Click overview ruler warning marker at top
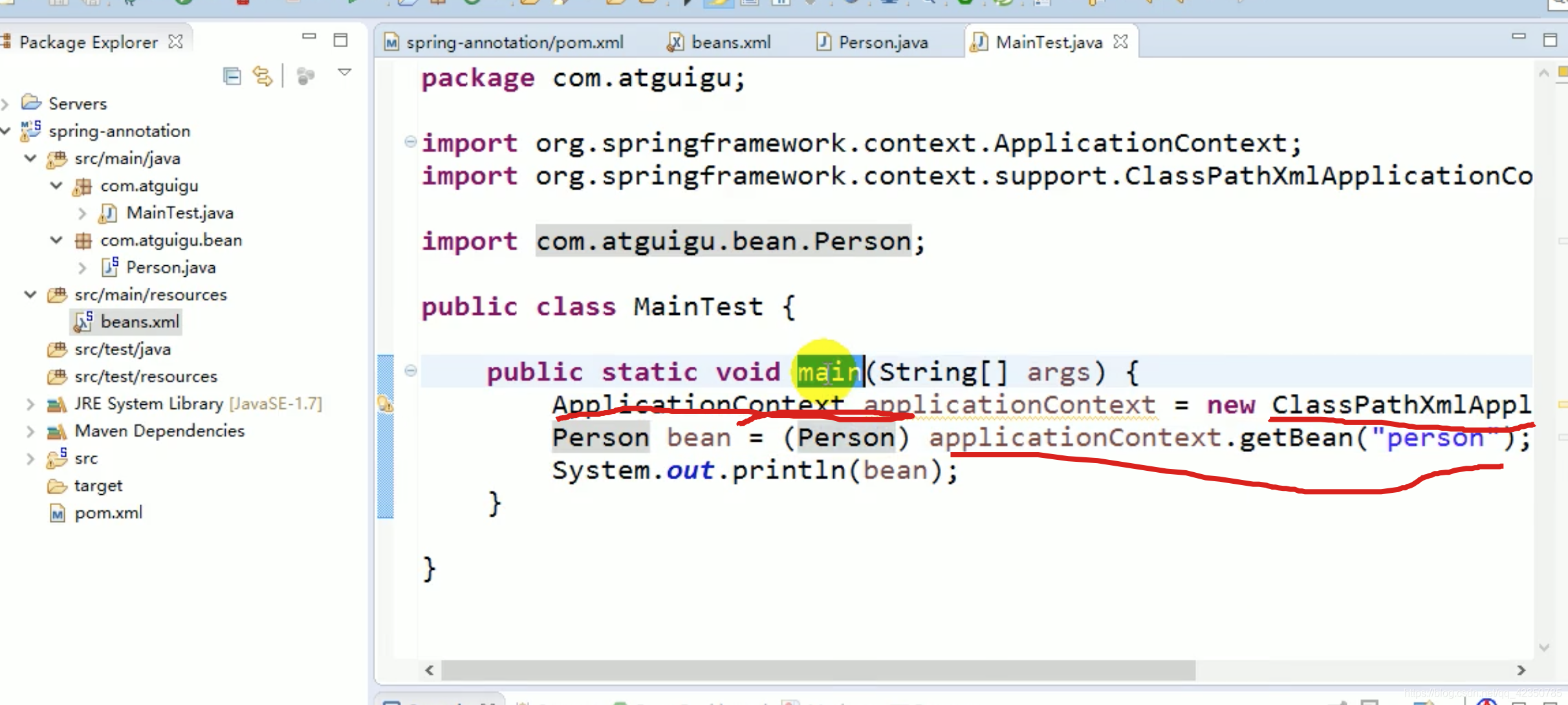1568x705 pixels. pos(1562,71)
